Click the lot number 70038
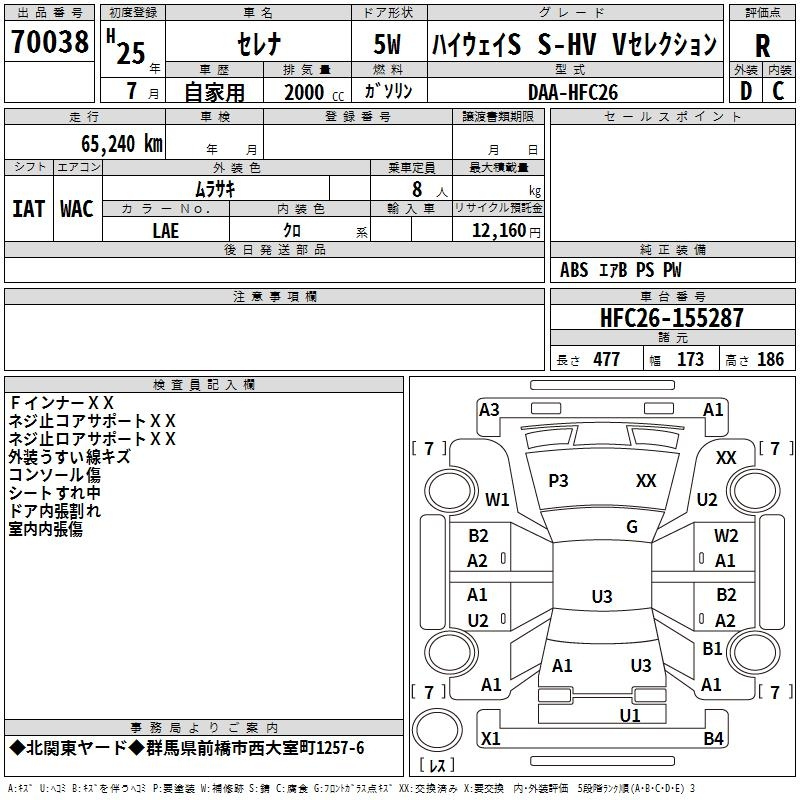800x800 pixels. click(x=50, y=43)
